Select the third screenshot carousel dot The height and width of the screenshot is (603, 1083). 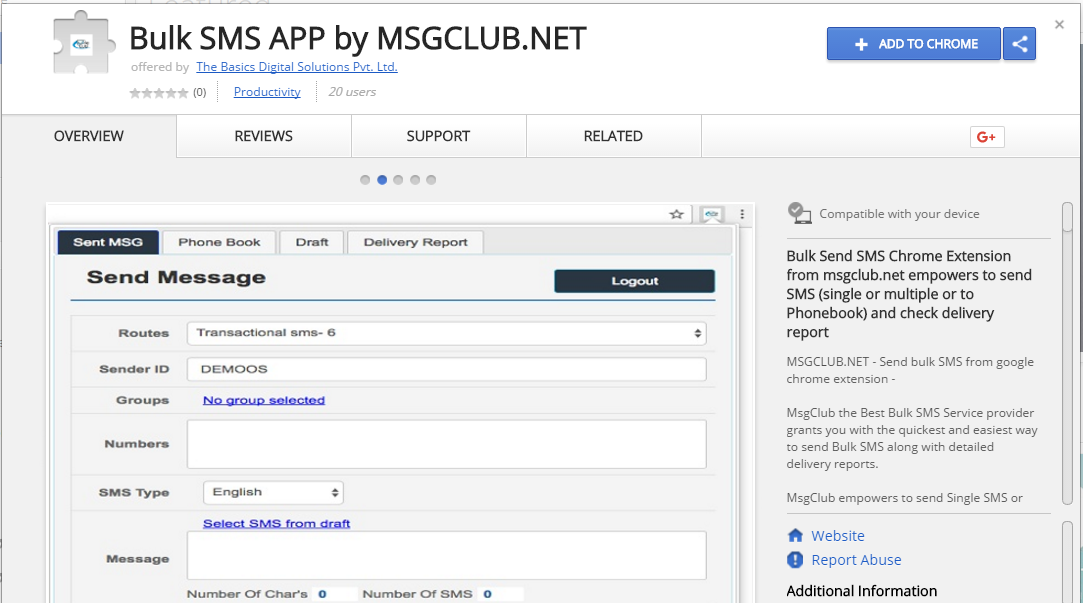399,180
